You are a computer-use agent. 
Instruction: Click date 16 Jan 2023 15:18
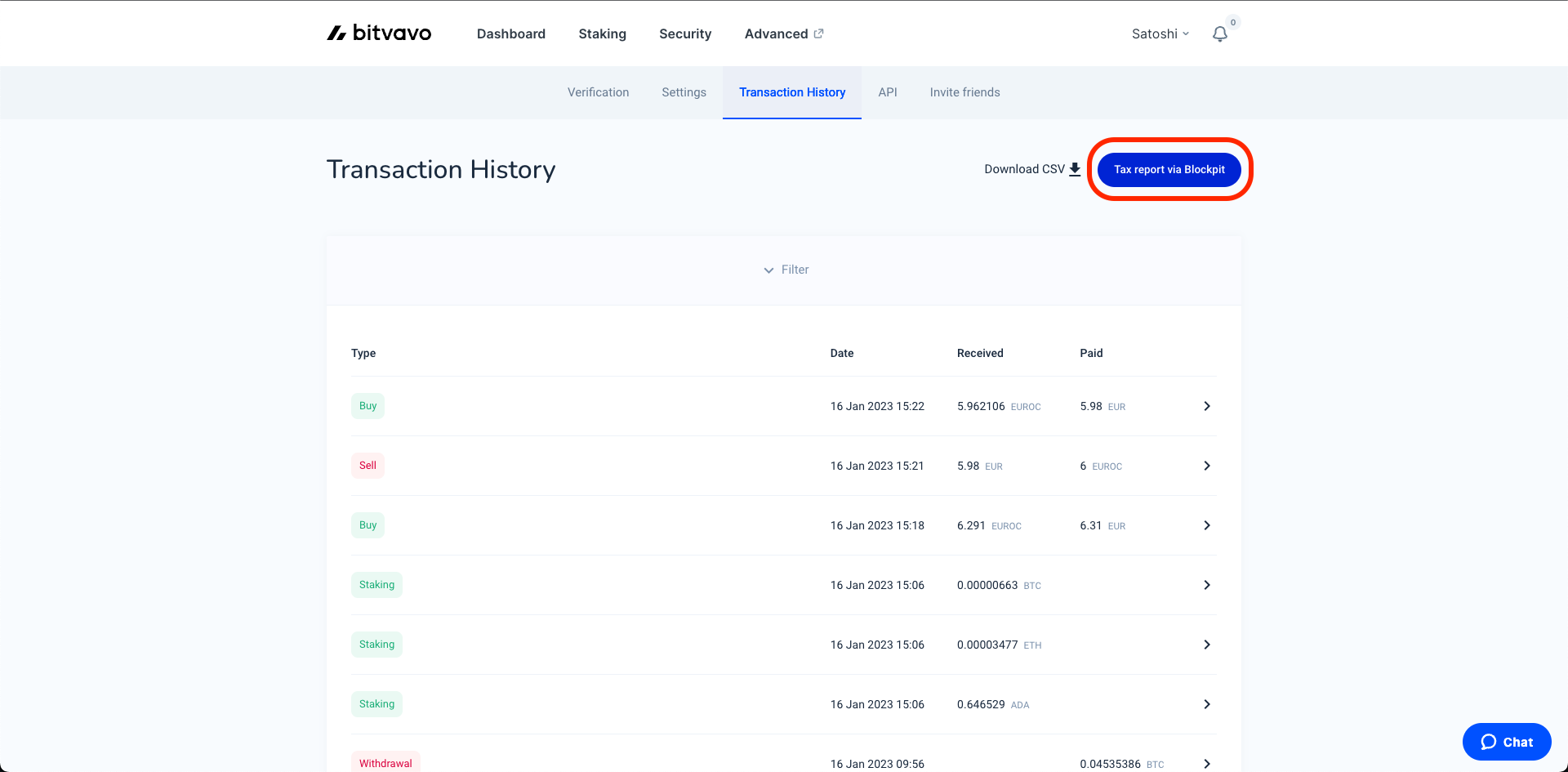[x=877, y=525]
